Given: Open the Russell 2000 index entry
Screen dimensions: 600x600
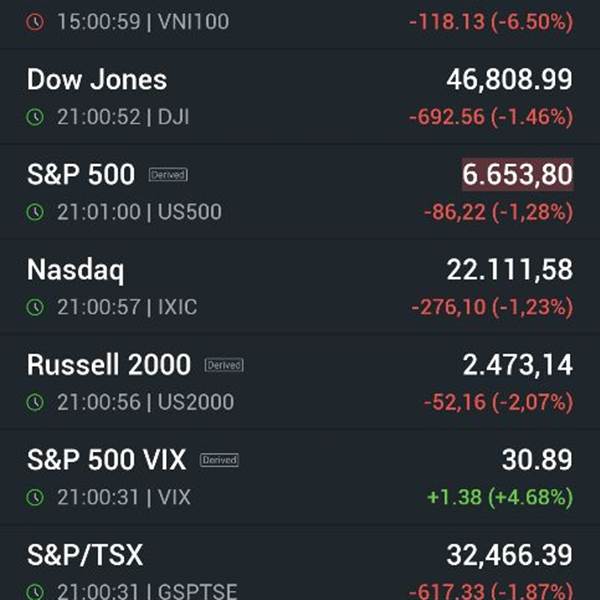Looking at the screenshot, I should point(300,382).
